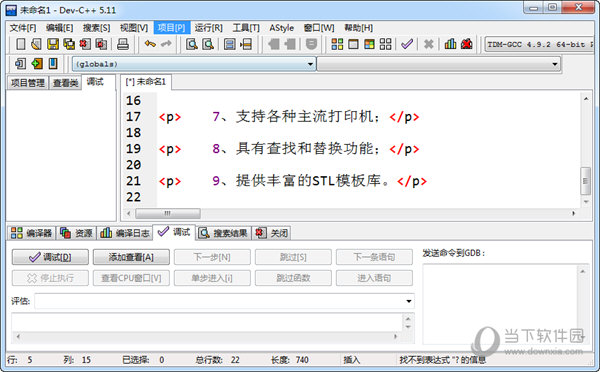600x372 pixels.
Task: Click the Debug checkmark toolbar icon
Action: [x=407, y=44]
